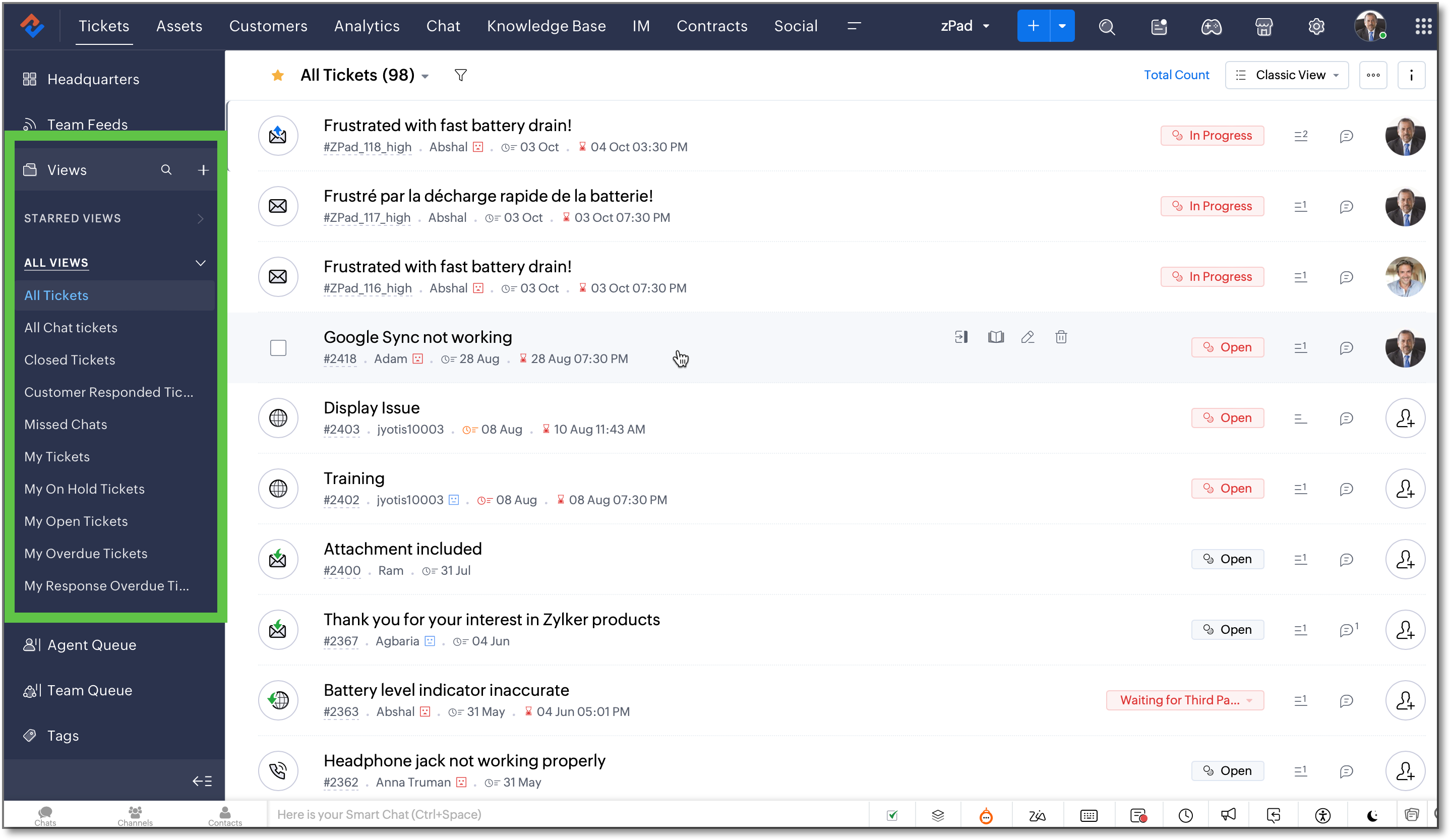The width and height of the screenshot is (1450, 840).
Task: Toggle the star on All Tickets view
Action: pos(277,75)
